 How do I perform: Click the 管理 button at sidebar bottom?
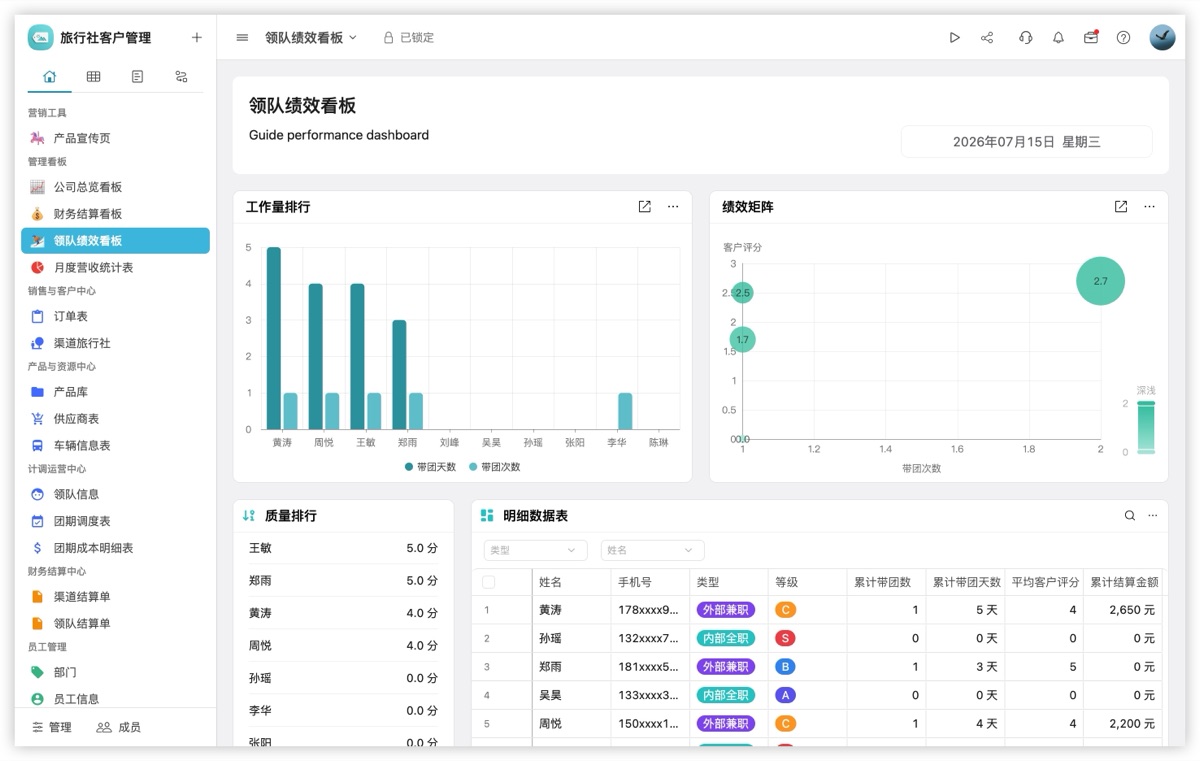pos(52,727)
